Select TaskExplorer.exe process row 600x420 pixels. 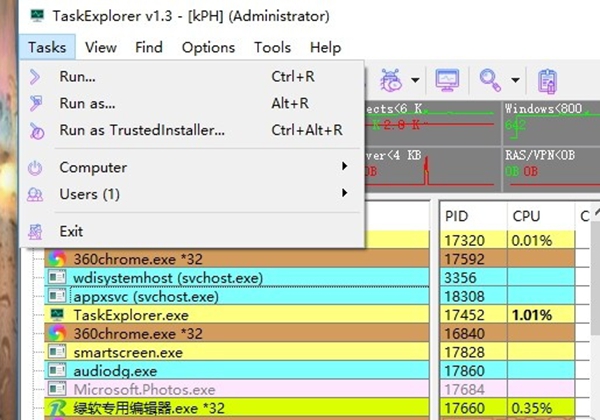point(236,315)
